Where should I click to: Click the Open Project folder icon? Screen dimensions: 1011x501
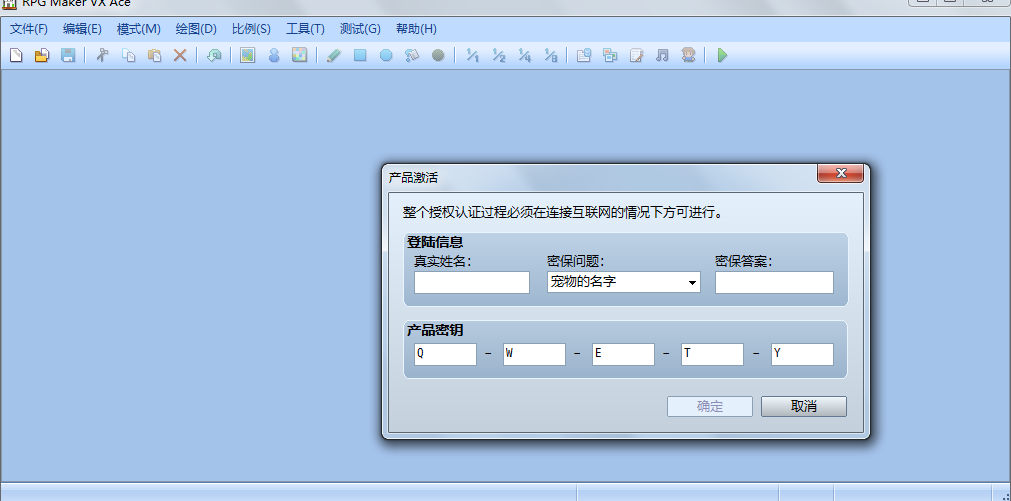click(42, 55)
